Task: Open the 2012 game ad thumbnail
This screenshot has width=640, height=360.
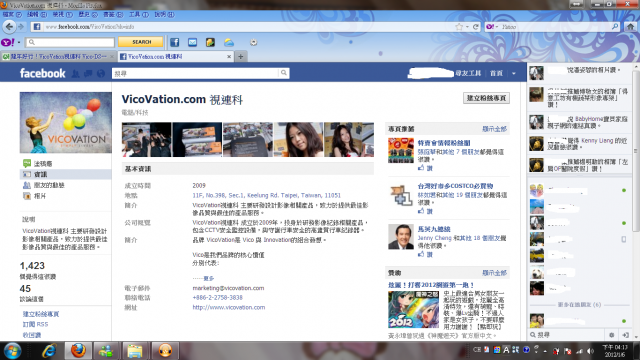Action: tap(413, 309)
